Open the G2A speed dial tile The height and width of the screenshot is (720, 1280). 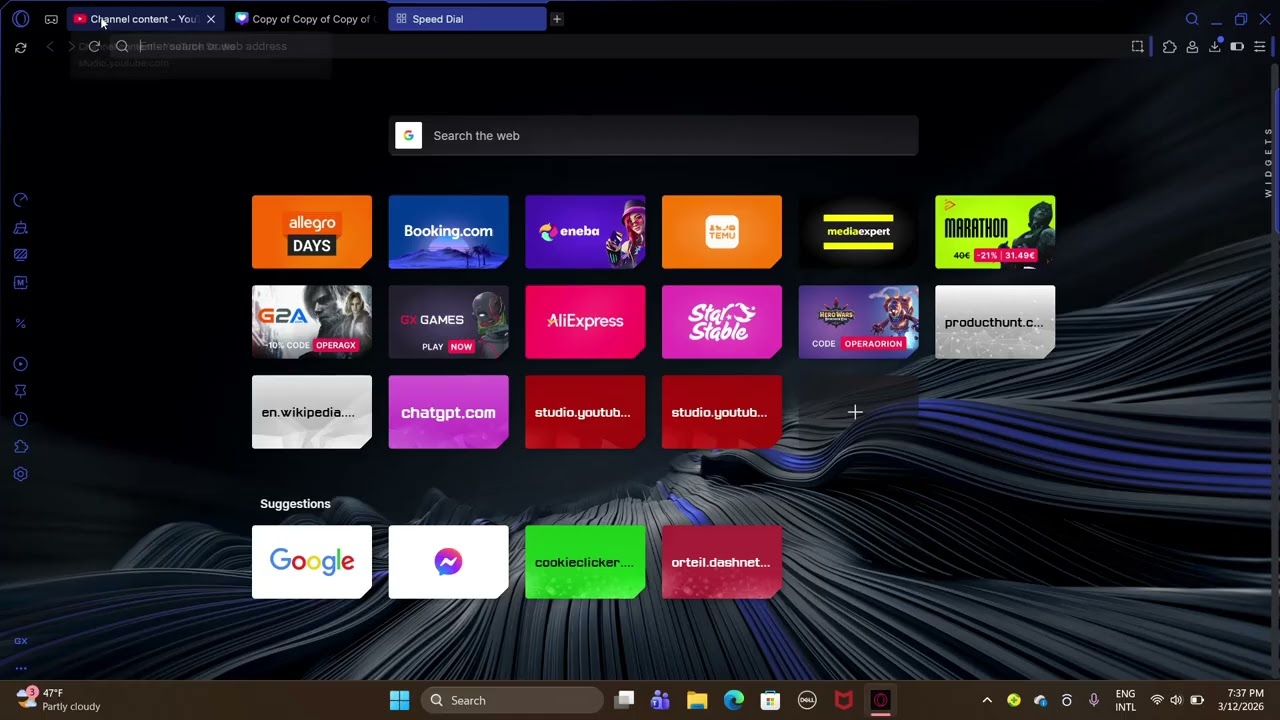click(312, 322)
